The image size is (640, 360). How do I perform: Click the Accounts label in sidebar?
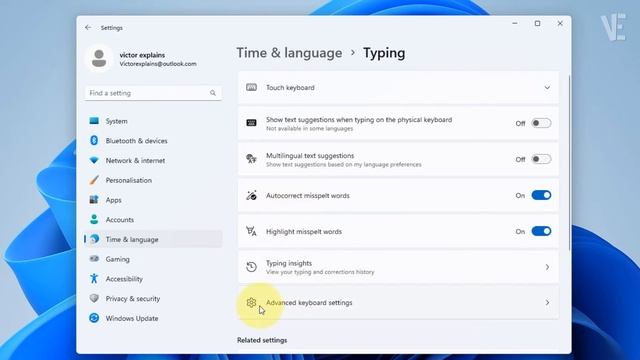click(120, 220)
